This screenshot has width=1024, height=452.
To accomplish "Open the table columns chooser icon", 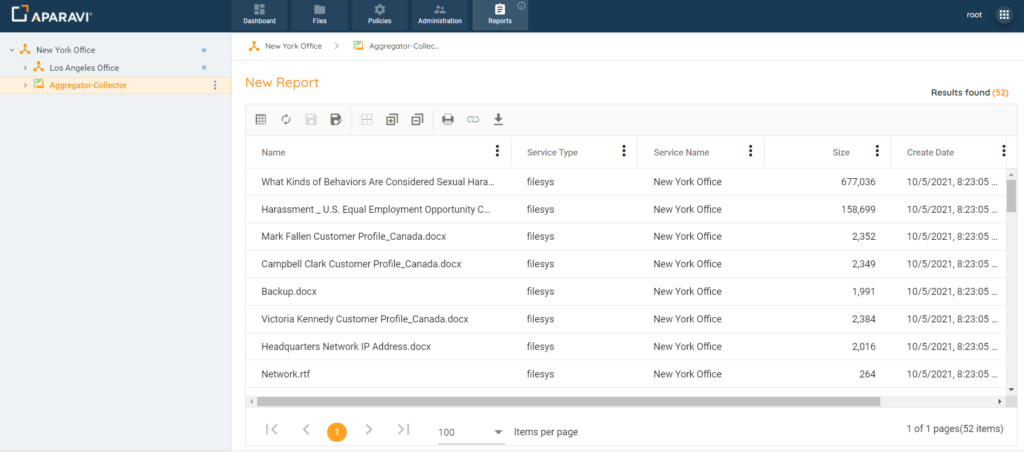I will click(x=261, y=120).
